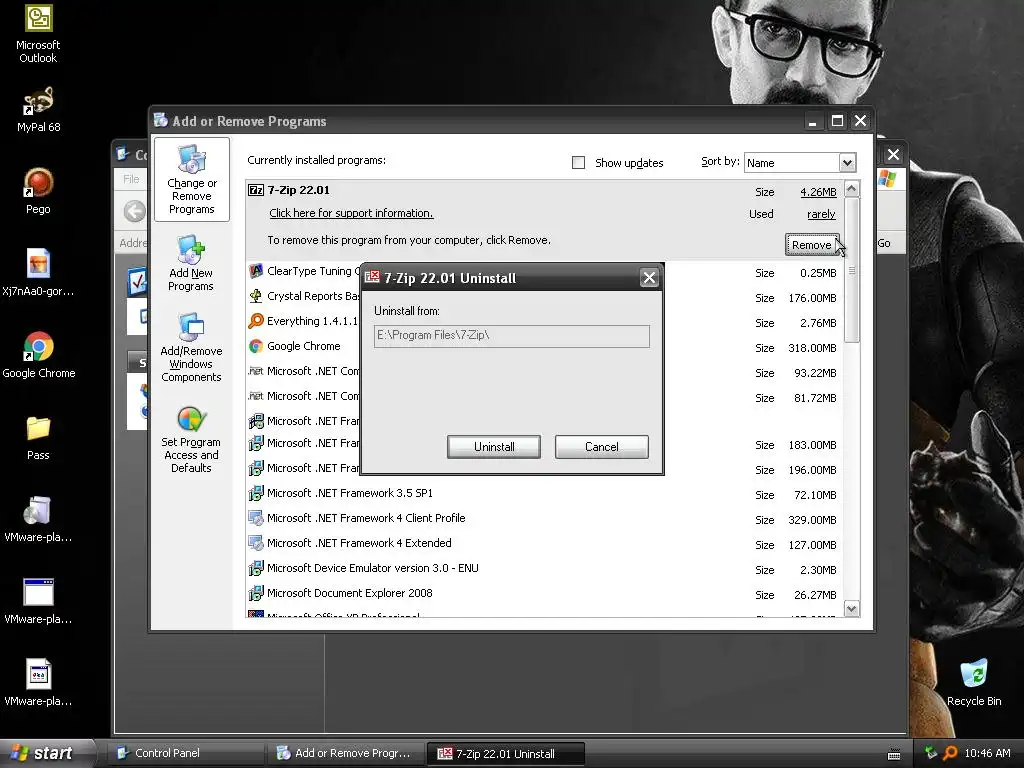1024x768 pixels.
Task: Open File menu in Control Panel window
Action: tap(131, 179)
